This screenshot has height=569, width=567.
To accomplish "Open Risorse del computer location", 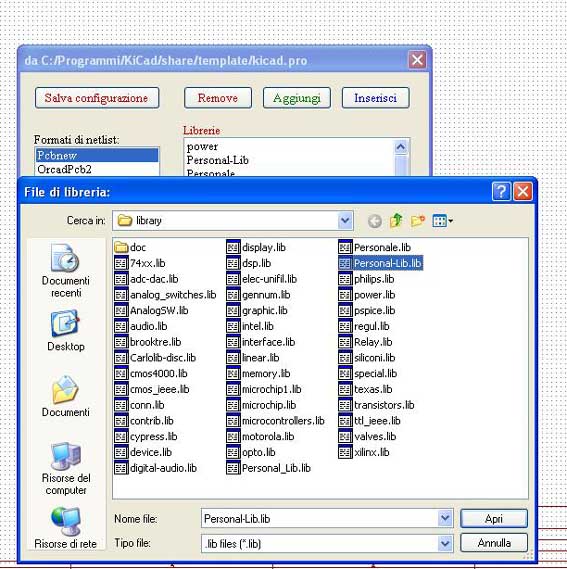I will [x=66, y=468].
